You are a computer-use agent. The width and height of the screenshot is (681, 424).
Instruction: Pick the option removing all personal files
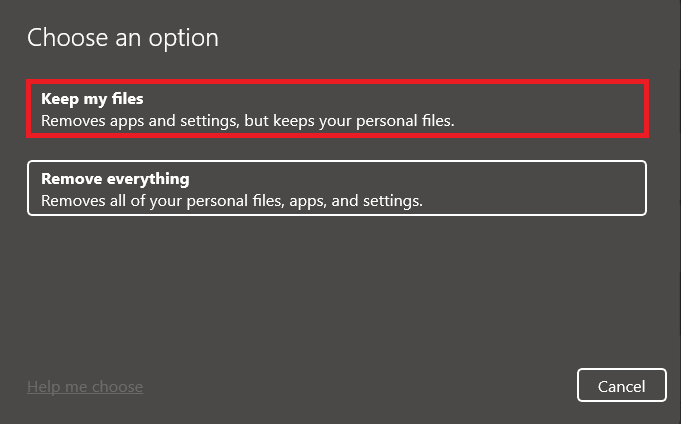pos(337,189)
